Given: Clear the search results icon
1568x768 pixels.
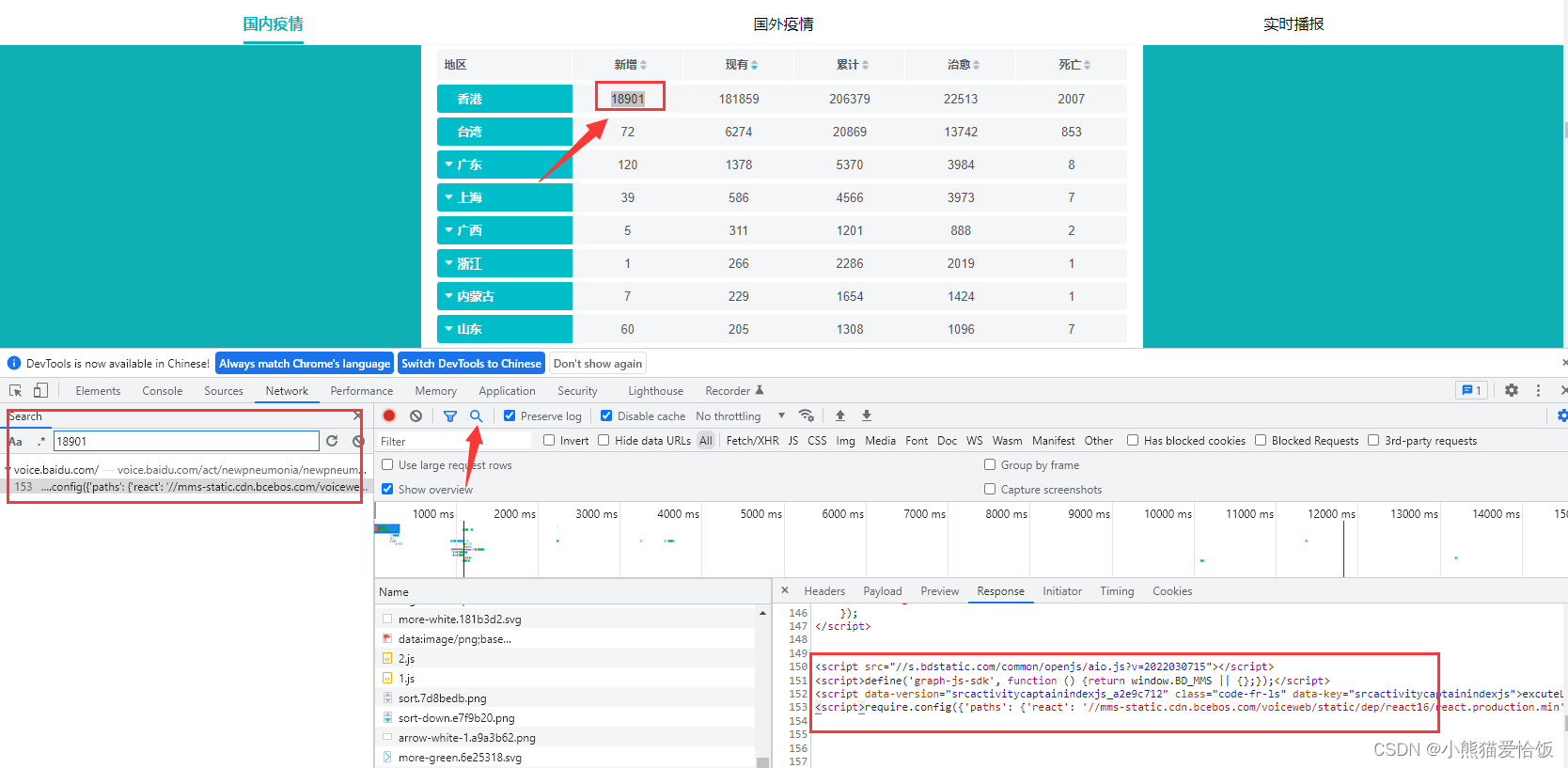Looking at the screenshot, I should (358, 441).
